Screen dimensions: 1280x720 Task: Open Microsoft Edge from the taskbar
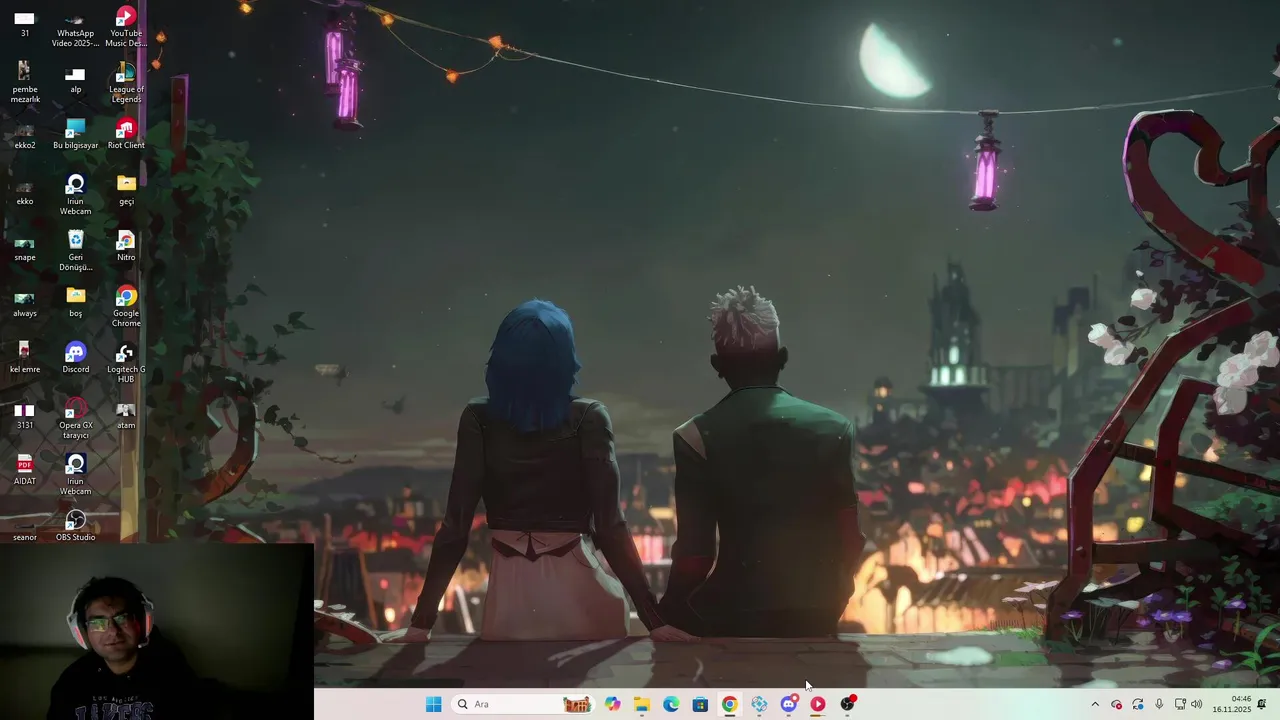tap(671, 704)
